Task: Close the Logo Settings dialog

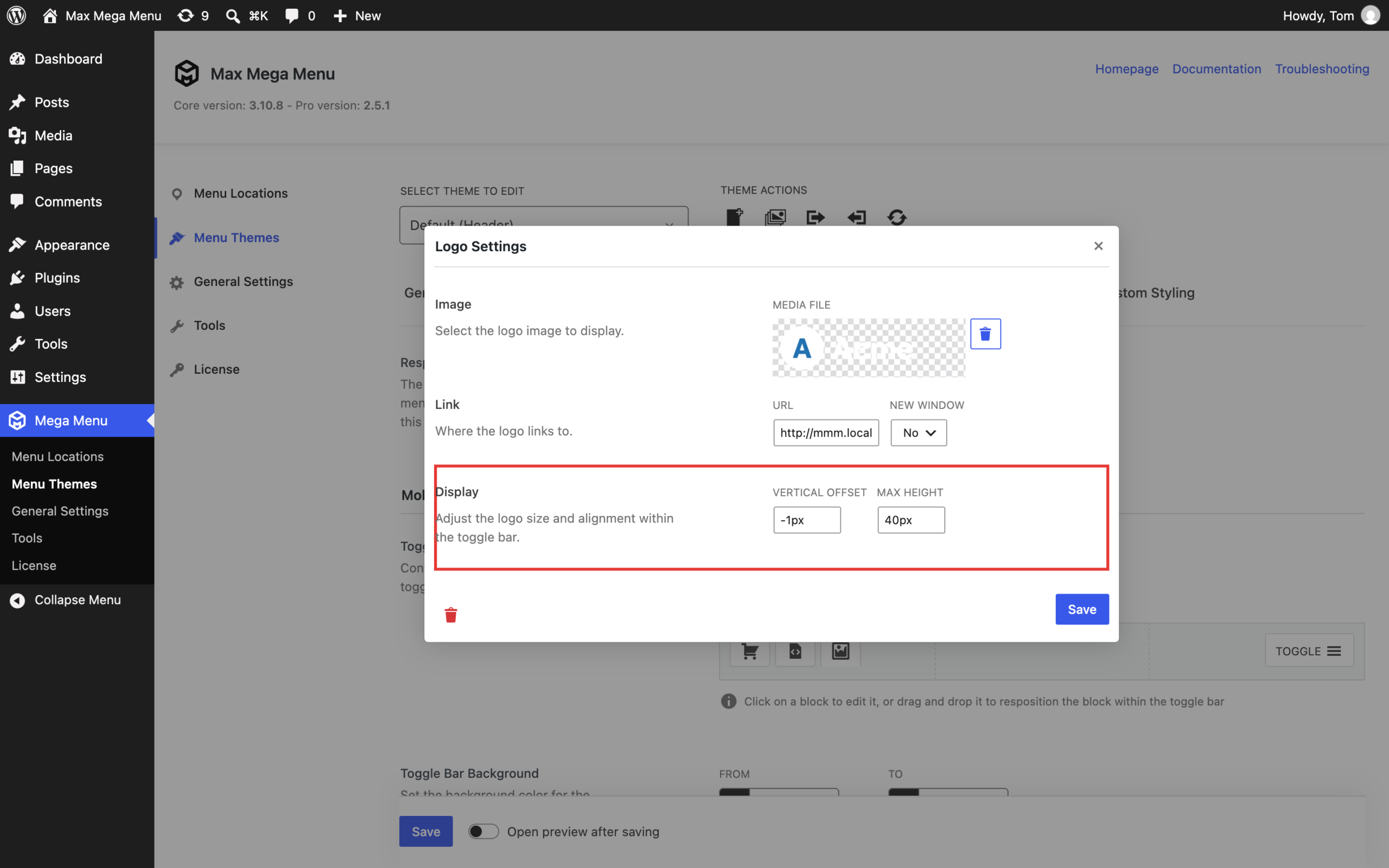Action: 1098,246
